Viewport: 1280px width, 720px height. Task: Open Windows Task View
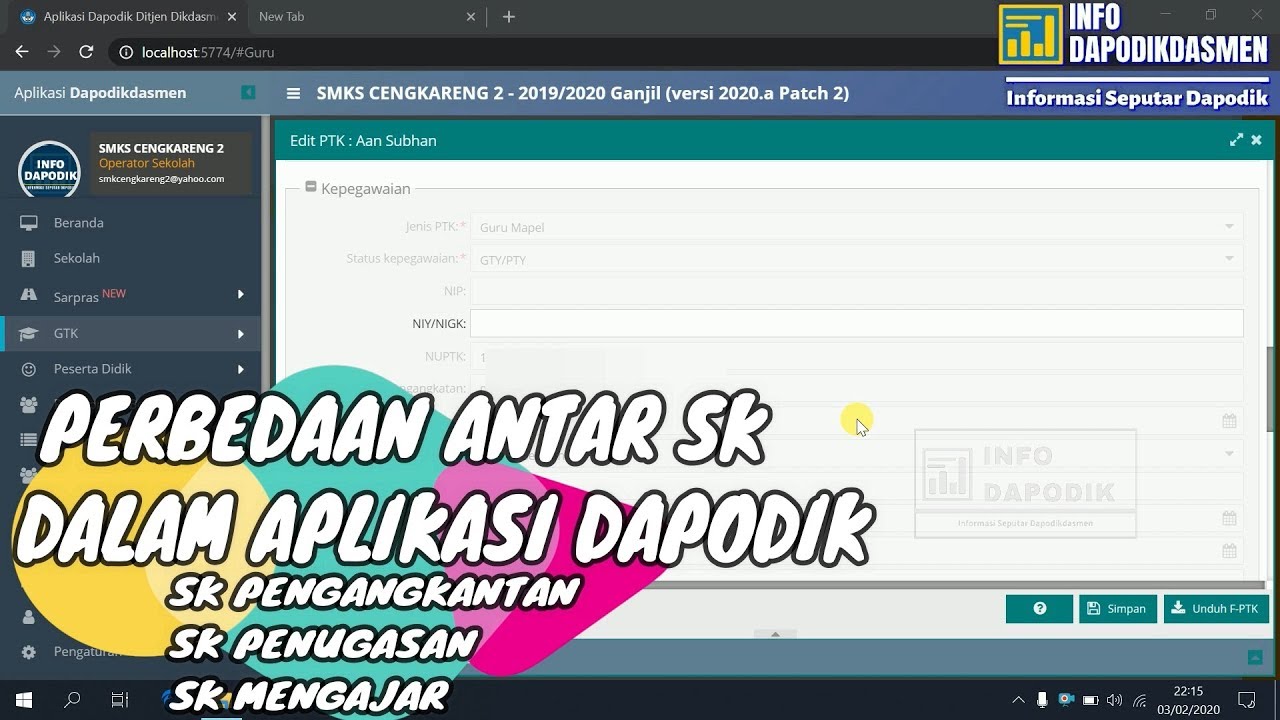(x=120, y=699)
